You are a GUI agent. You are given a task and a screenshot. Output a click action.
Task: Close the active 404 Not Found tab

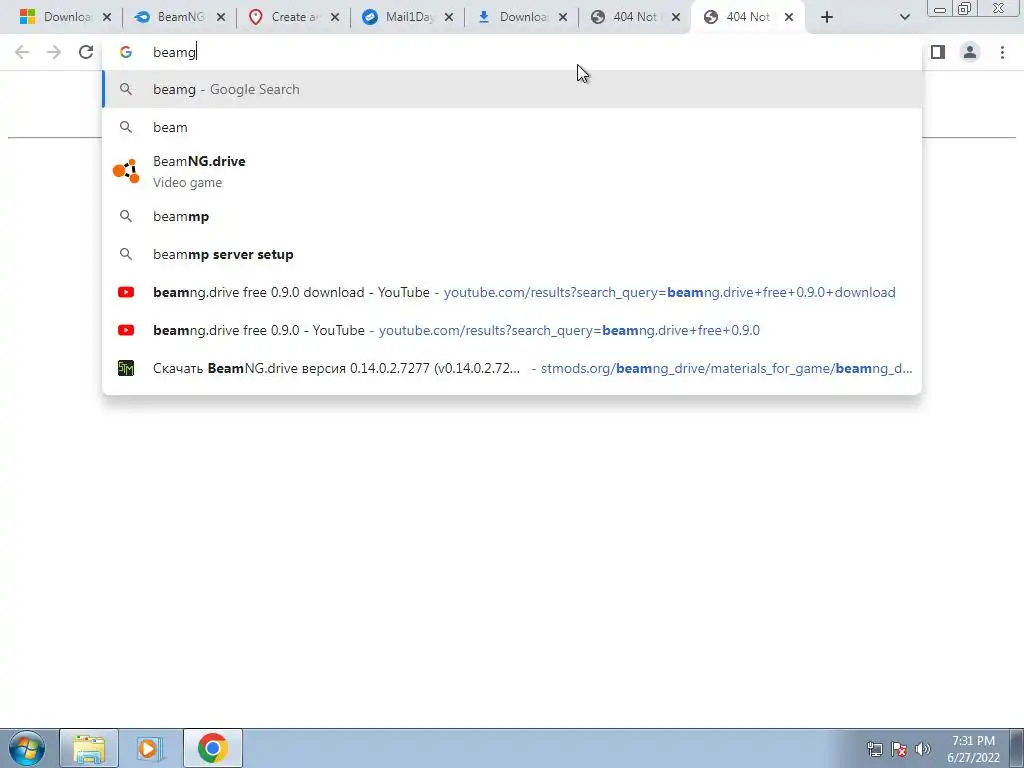(789, 18)
